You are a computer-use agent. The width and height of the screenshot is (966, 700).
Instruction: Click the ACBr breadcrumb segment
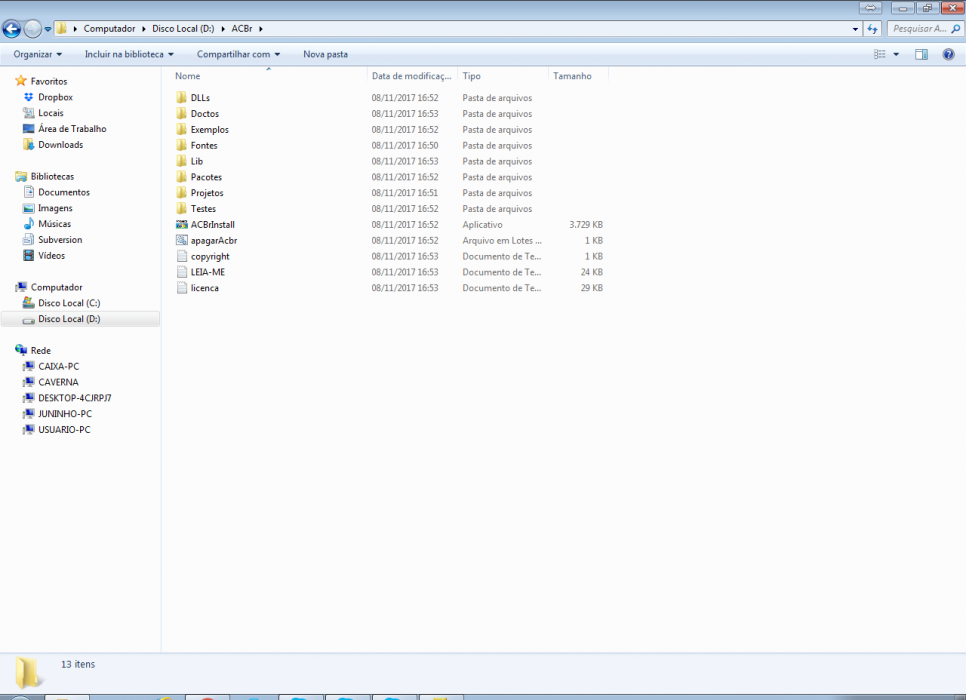coord(242,28)
